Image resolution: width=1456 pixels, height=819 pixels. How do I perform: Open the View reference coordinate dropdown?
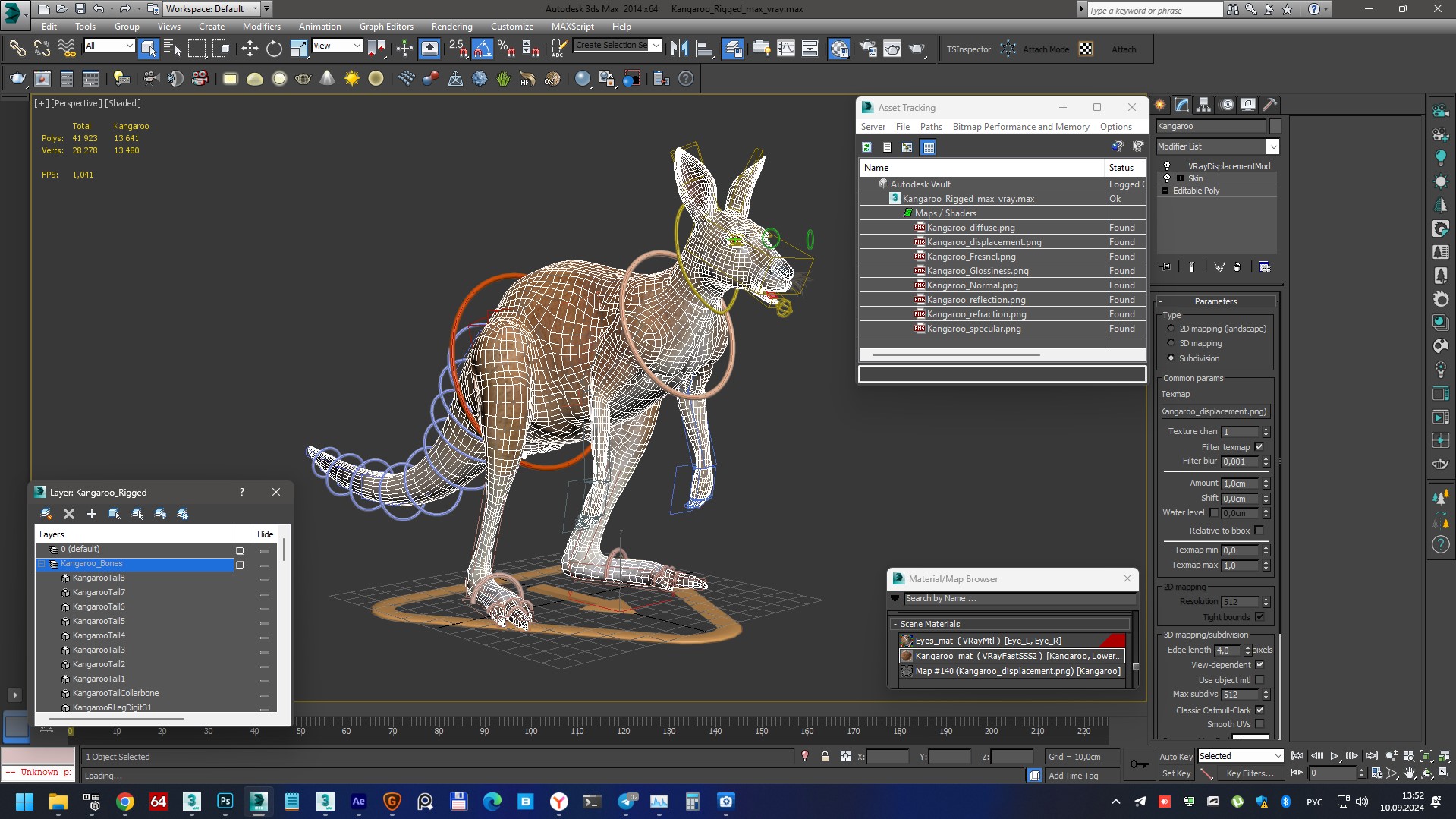[x=337, y=46]
